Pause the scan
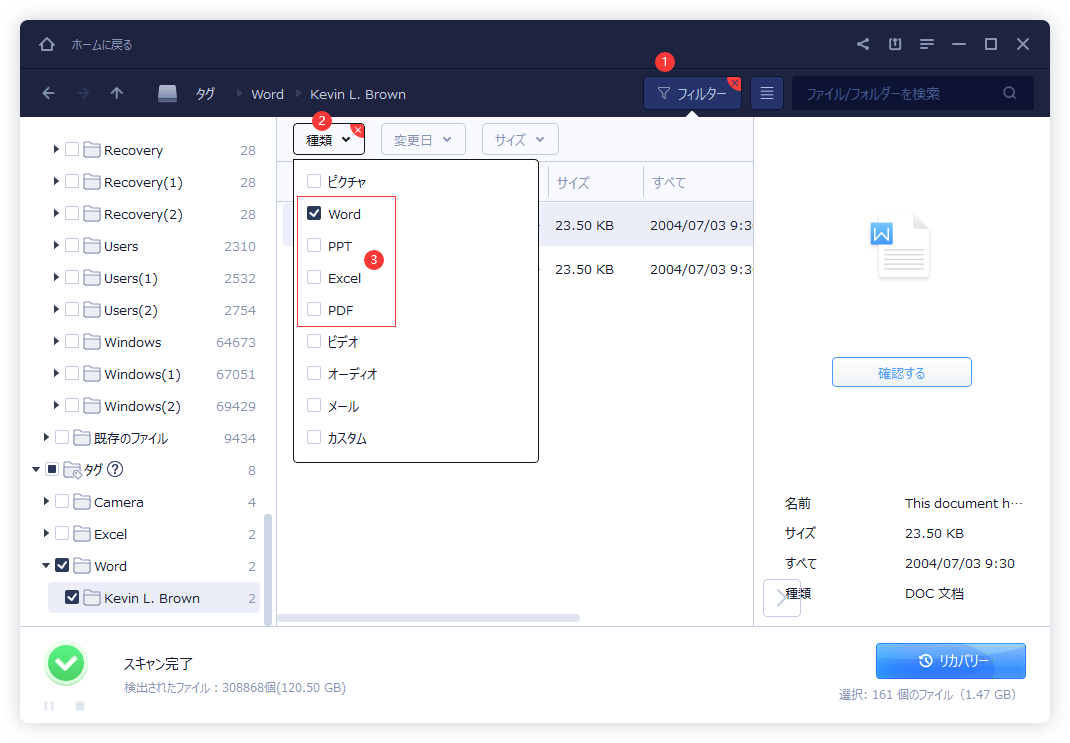1070x743 pixels. tap(49, 705)
